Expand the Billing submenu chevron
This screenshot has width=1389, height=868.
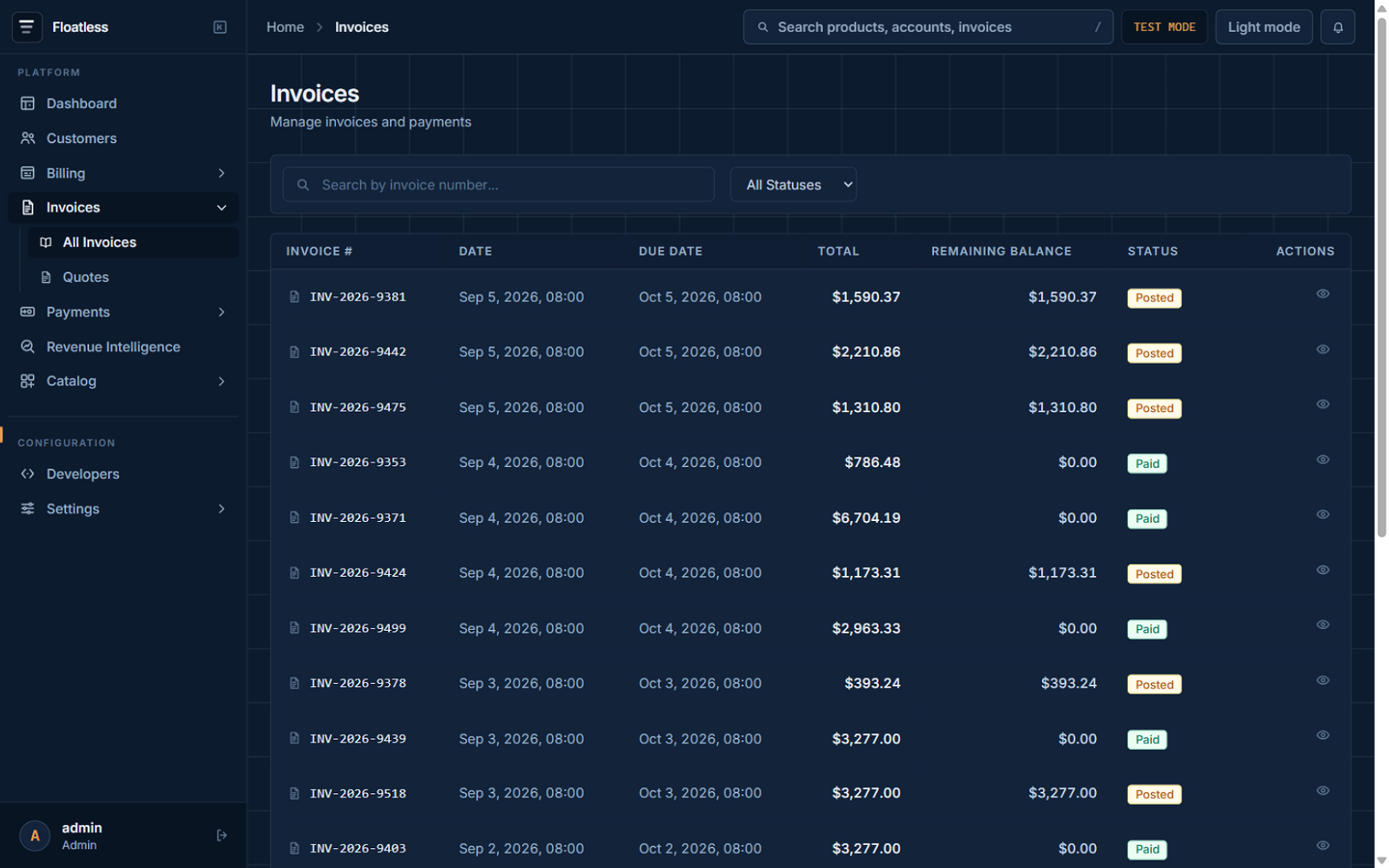tap(221, 173)
